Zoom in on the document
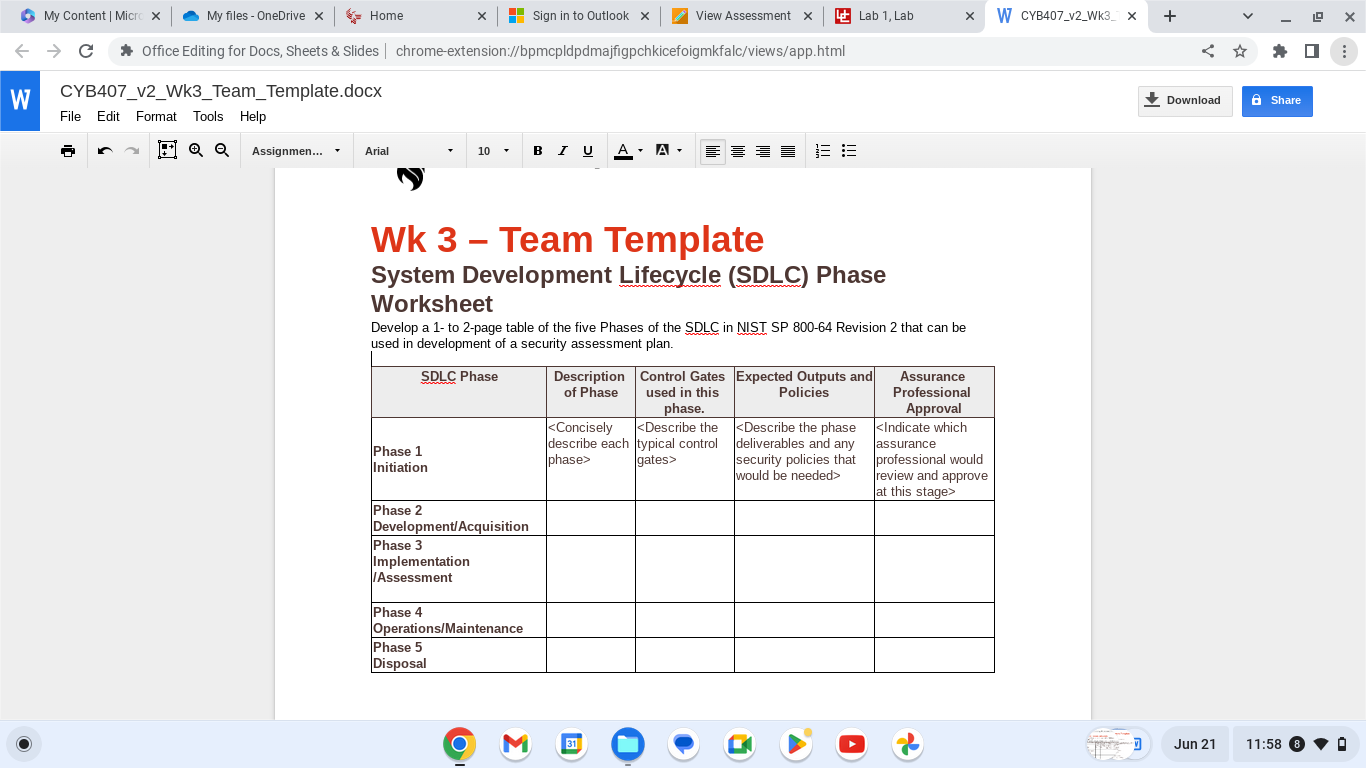 tap(195, 150)
